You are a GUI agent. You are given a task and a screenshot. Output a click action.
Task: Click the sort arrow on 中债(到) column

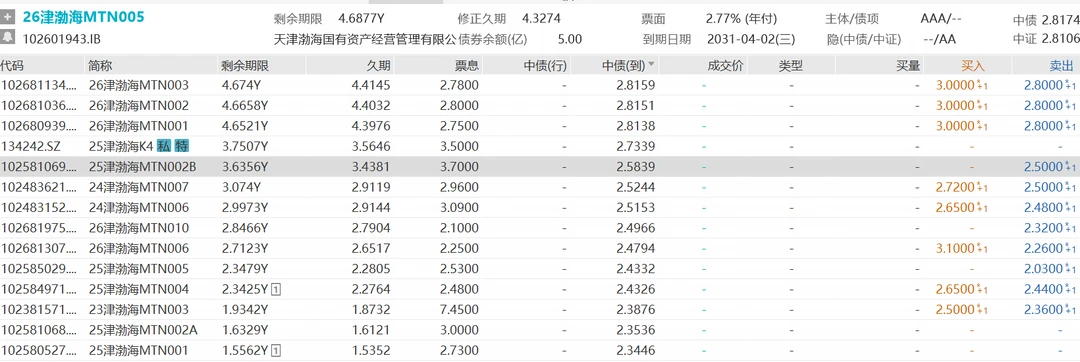652,66
